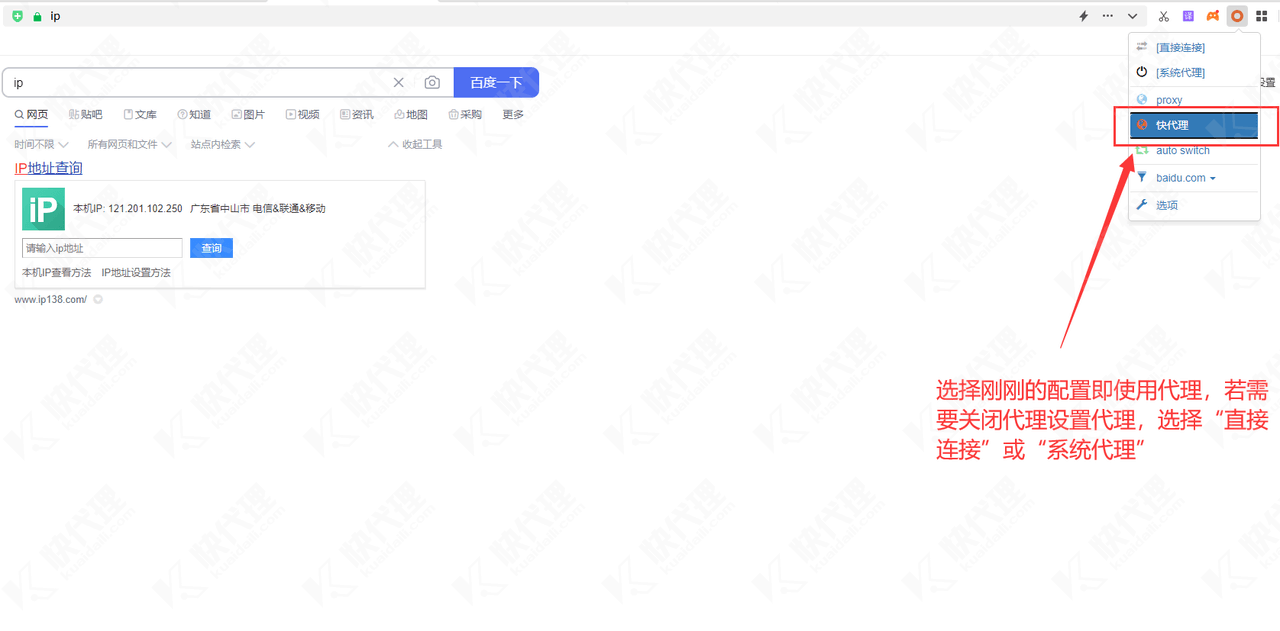1280x631 pixels.
Task: Open the IP地址查询 result link
Action: (x=48, y=168)
